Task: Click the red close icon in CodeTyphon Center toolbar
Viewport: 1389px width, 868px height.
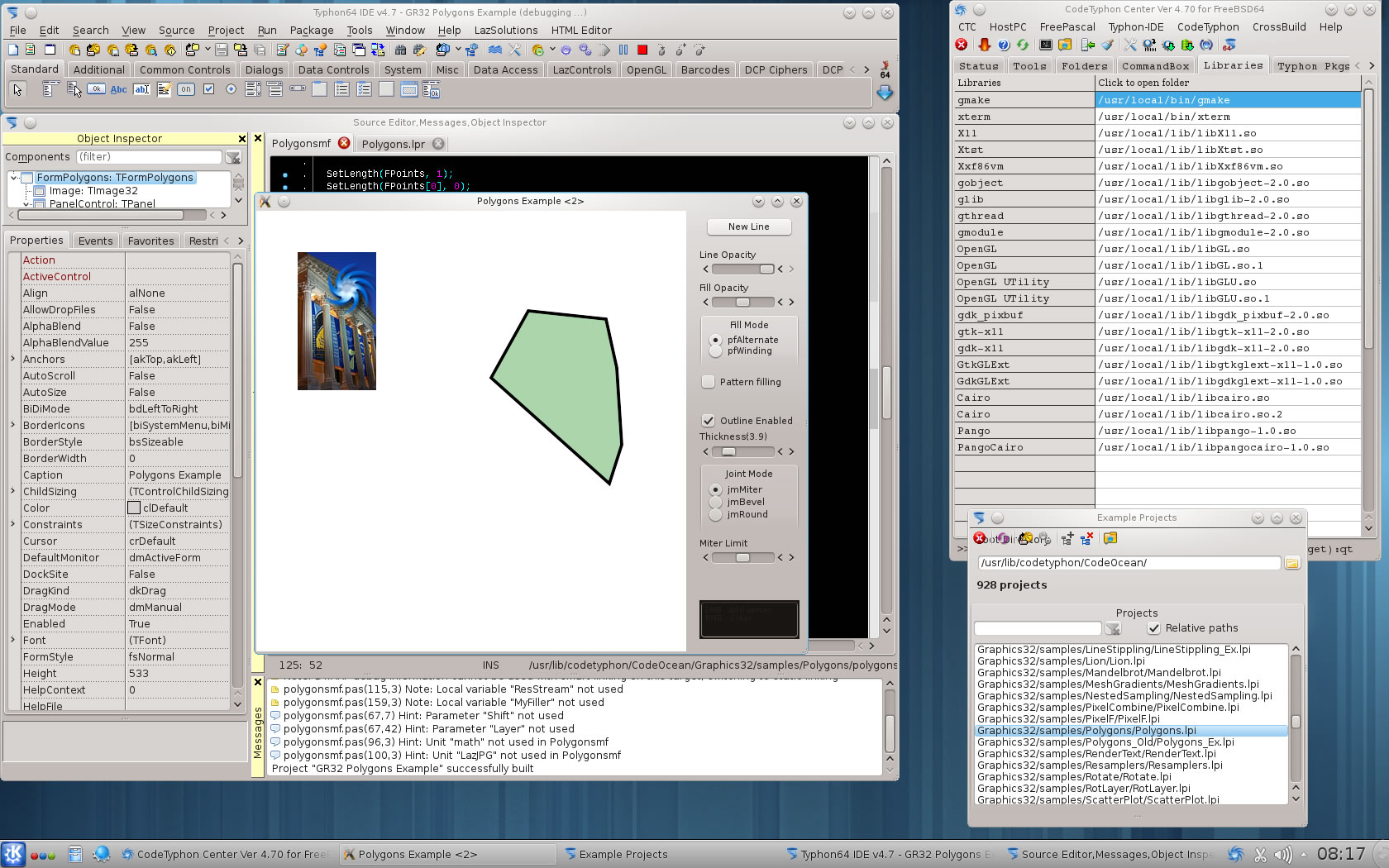Action: [962, 45]
